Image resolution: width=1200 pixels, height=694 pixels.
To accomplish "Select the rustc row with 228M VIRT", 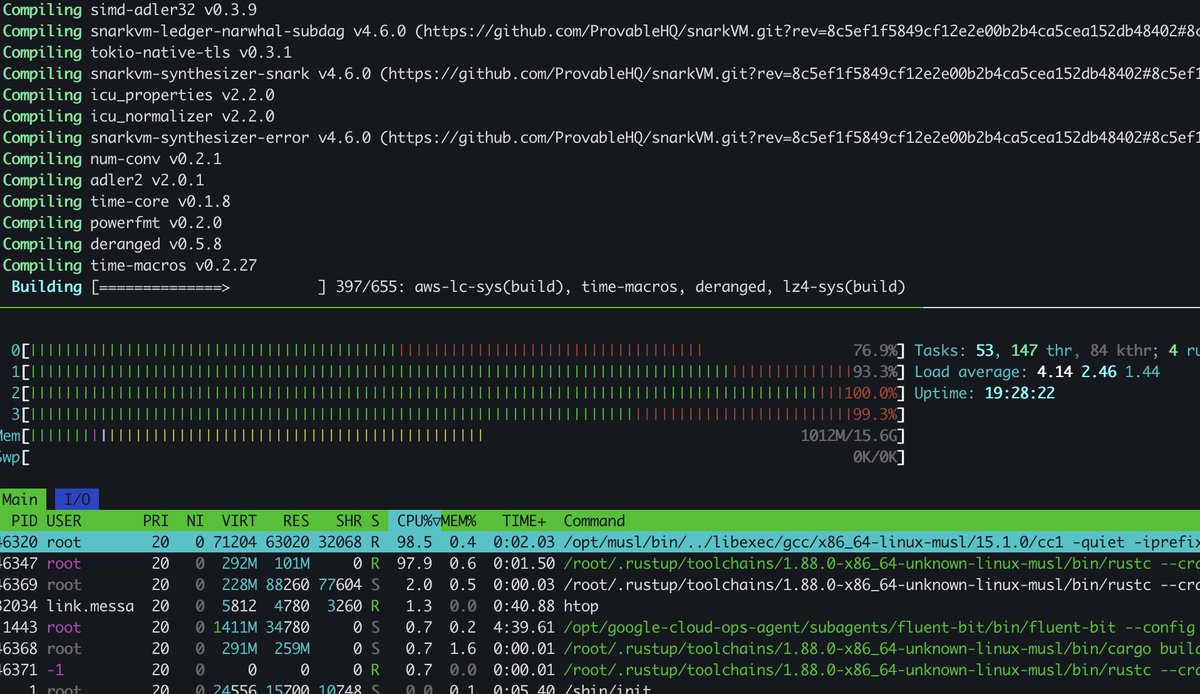I will click(600, 584).
